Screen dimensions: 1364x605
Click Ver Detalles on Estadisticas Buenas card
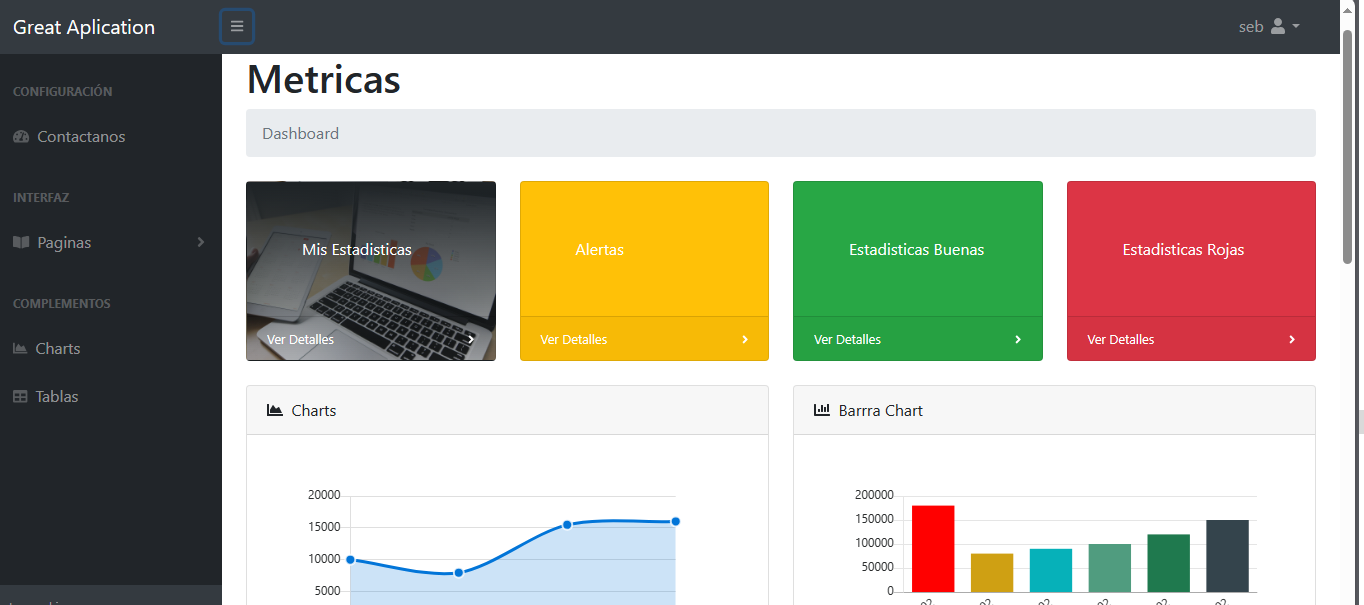(x=847, y=340)
